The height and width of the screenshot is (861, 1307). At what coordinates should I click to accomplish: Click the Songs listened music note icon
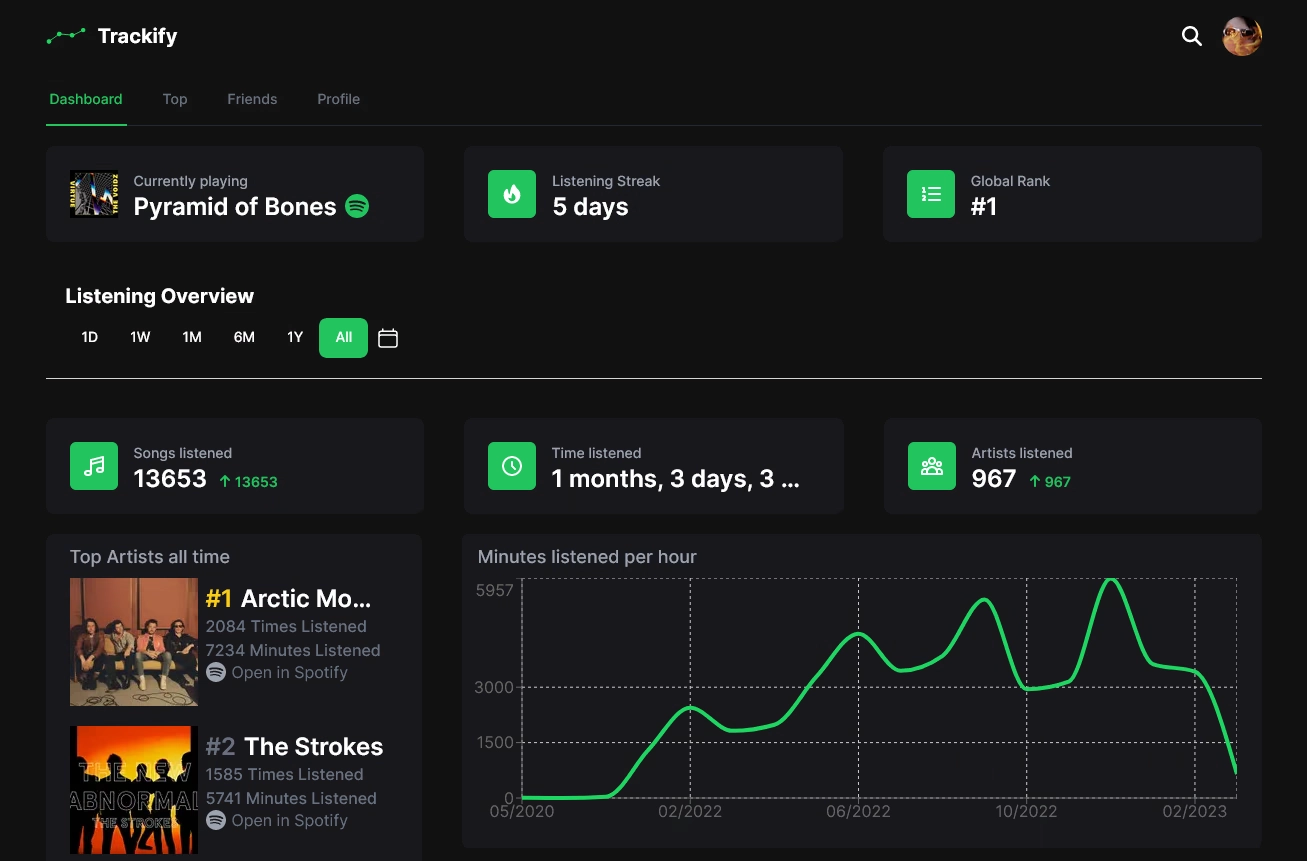click(94, 466)
